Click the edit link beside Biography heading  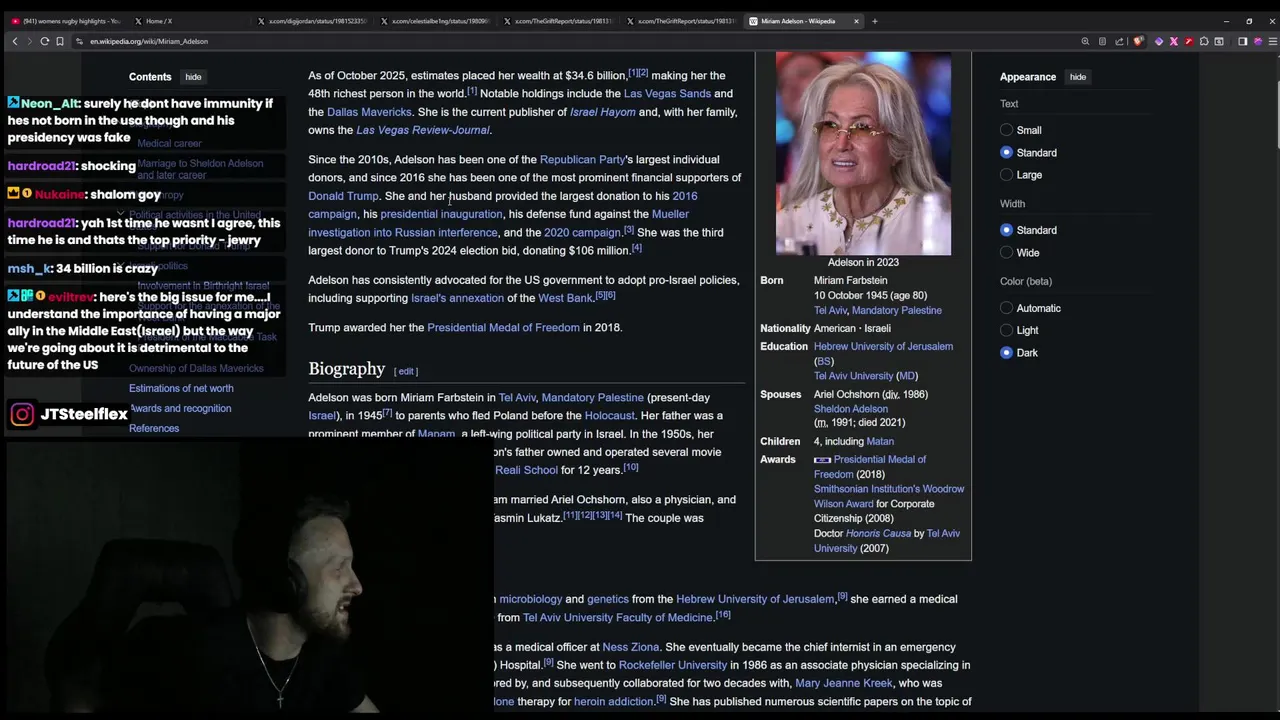406,371
